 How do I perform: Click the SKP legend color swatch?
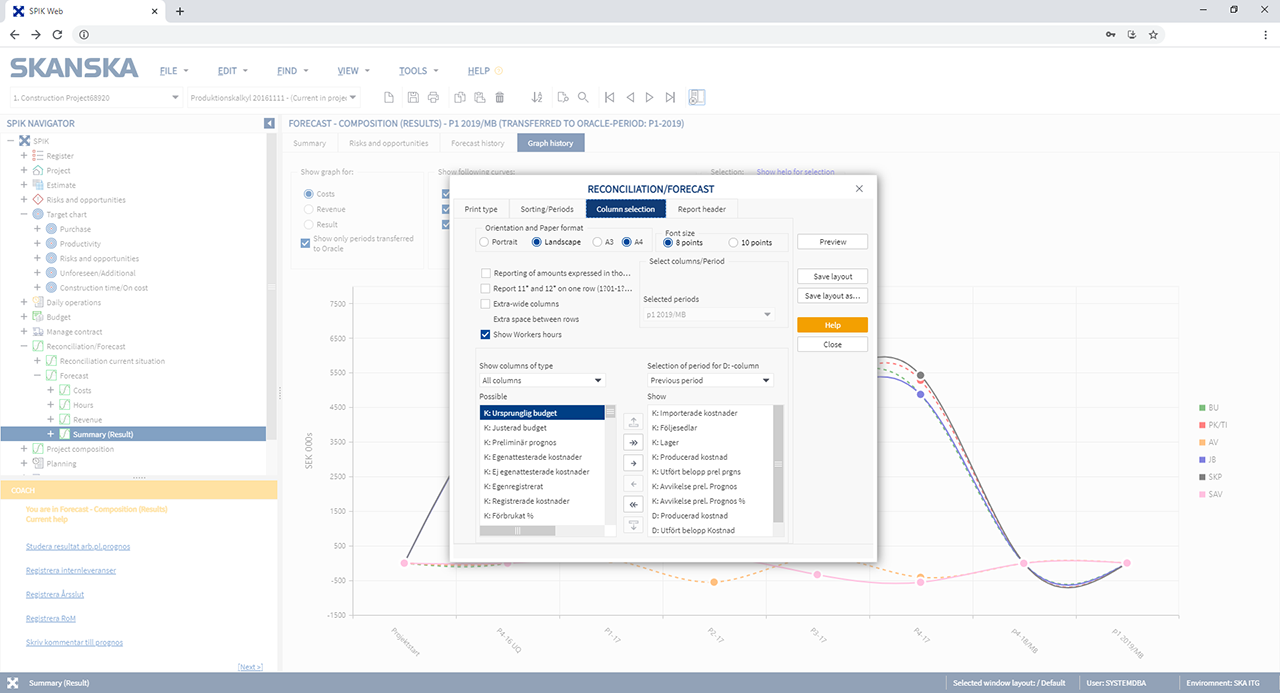pyautogui.click(x=1202, y=477)
